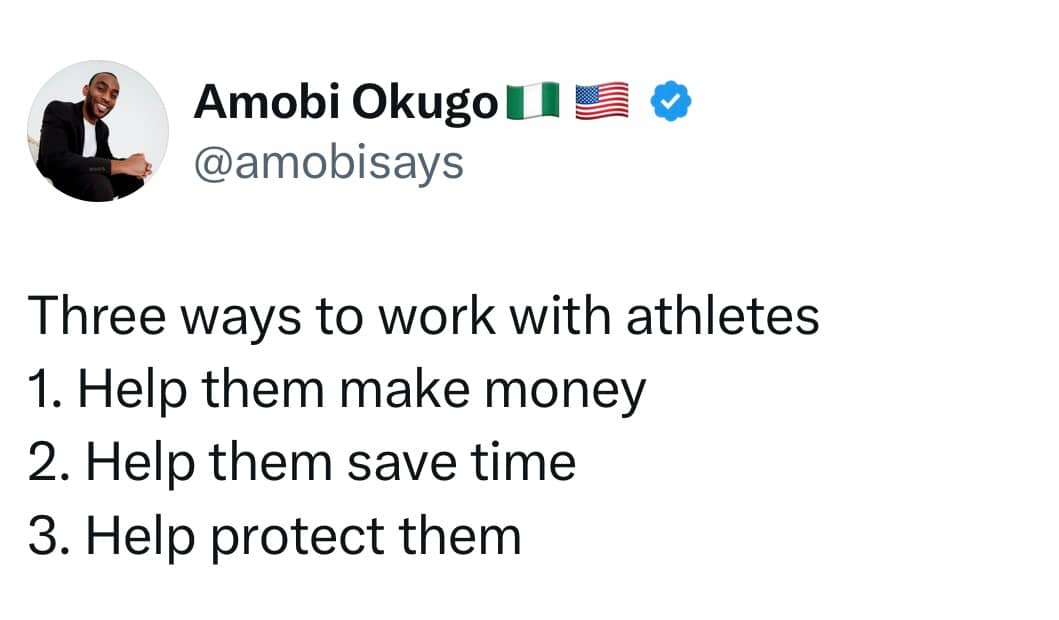Click the word "save" in the tweet
Image resolution: width=1059 pixels, height=620 pixels.
point(402,466)
